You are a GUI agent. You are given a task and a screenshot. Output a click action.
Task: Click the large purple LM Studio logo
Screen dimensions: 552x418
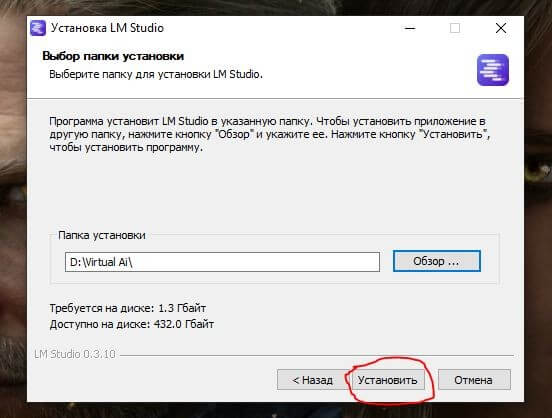tap(493, 70)
